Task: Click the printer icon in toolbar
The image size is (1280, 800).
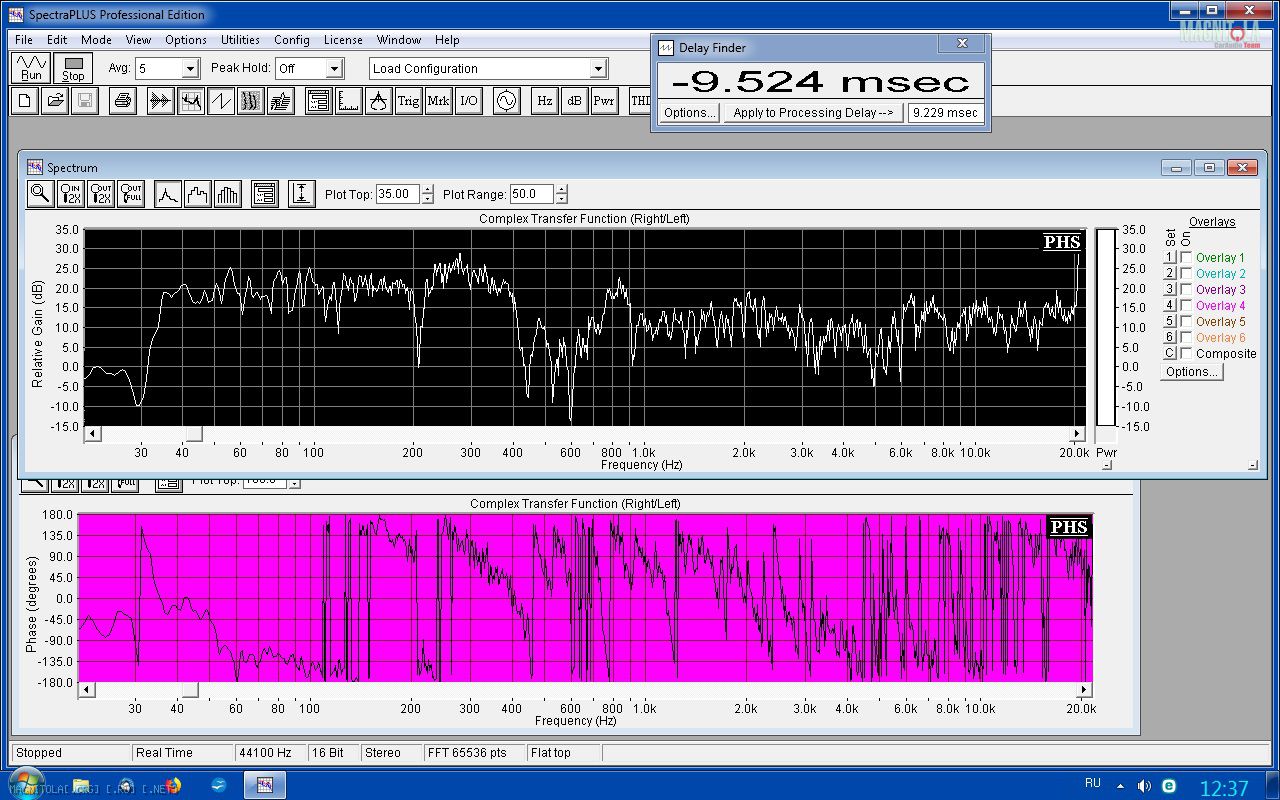Action: point(122,101)
